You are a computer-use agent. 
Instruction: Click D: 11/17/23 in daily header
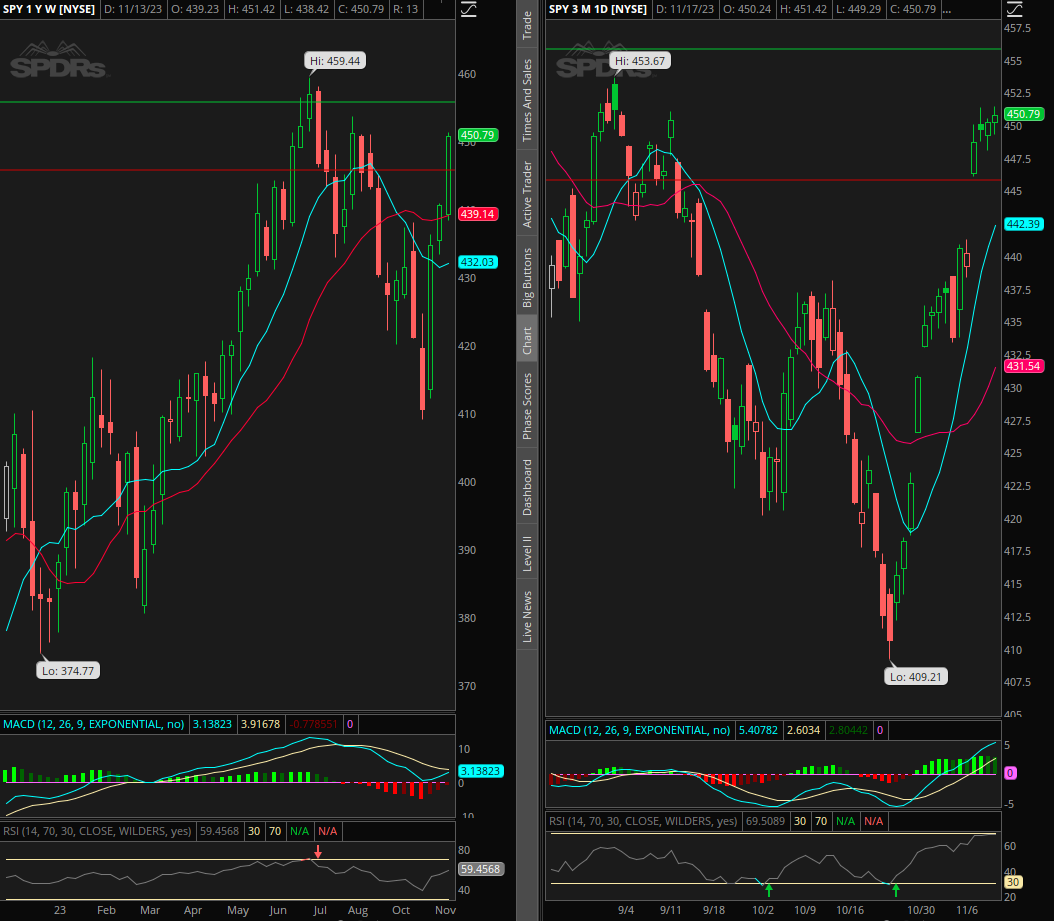pos(684,9)
